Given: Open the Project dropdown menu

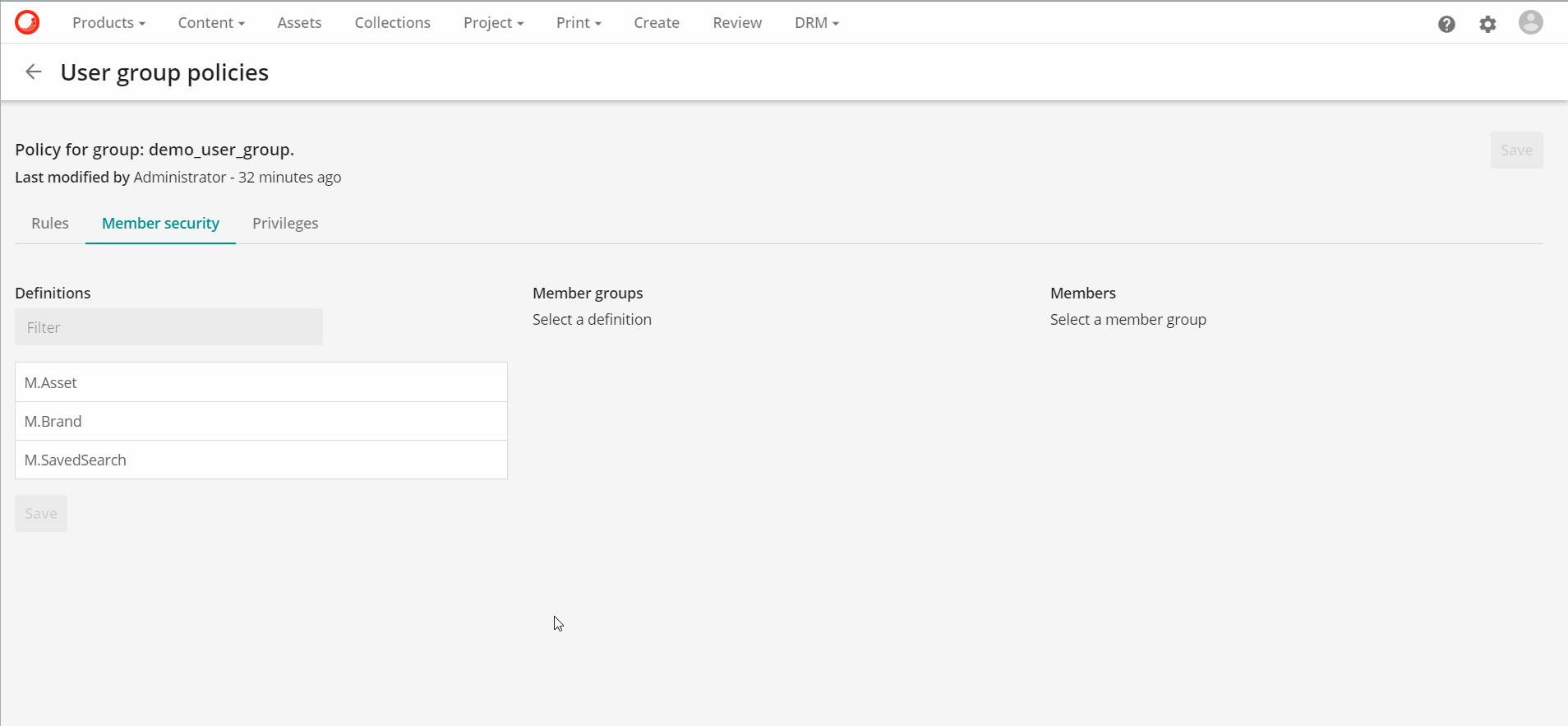Looking at the screenshot, I should pos(493,23).
